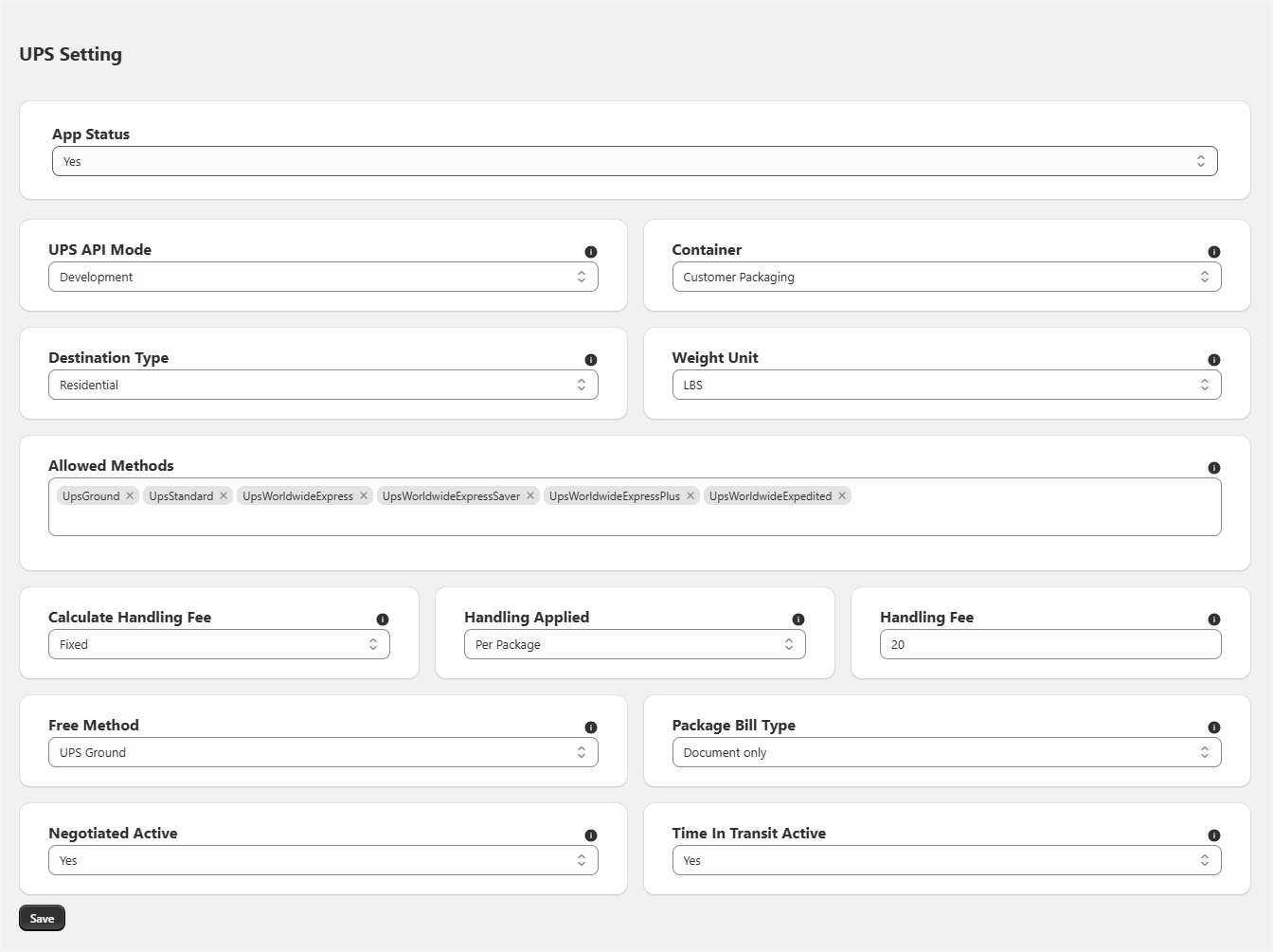Open the Free Method dropdown

323,752
